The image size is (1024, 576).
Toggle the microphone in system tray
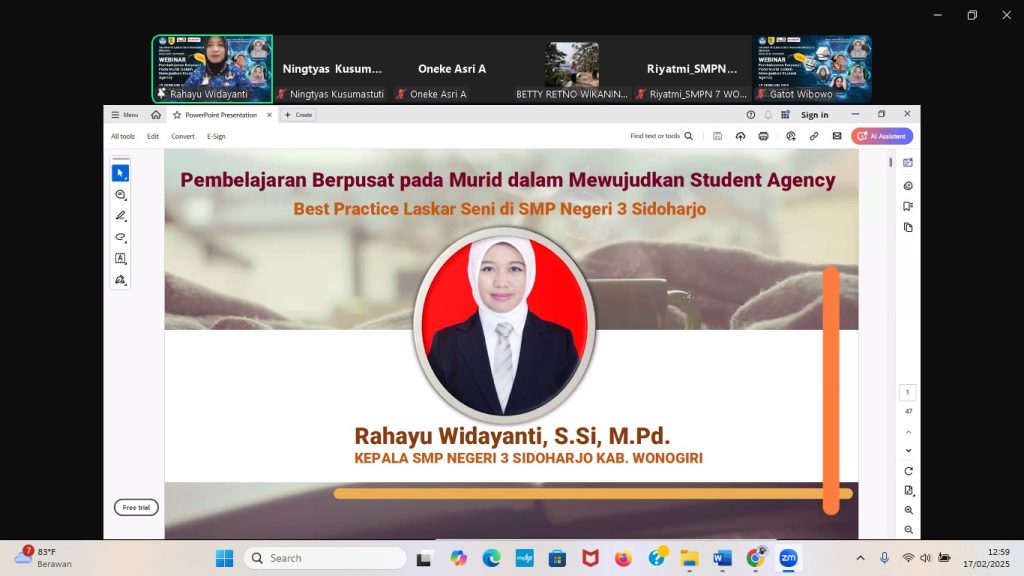click(884, 558)
